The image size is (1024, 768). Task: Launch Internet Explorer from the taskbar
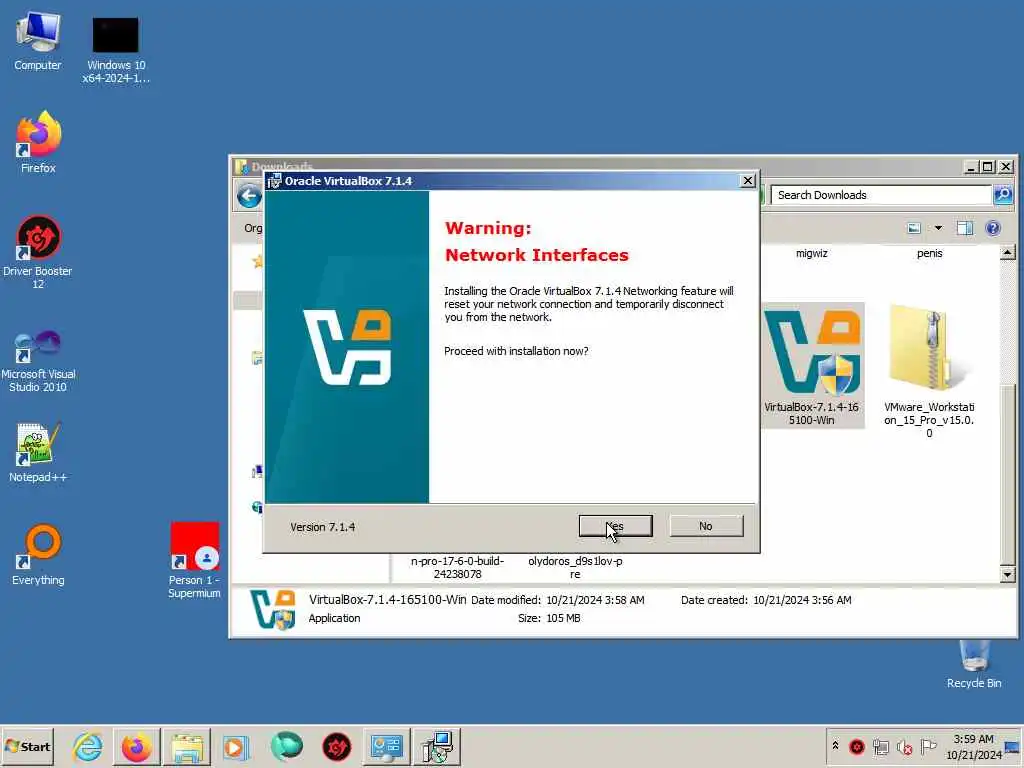[x=87, y=747]
